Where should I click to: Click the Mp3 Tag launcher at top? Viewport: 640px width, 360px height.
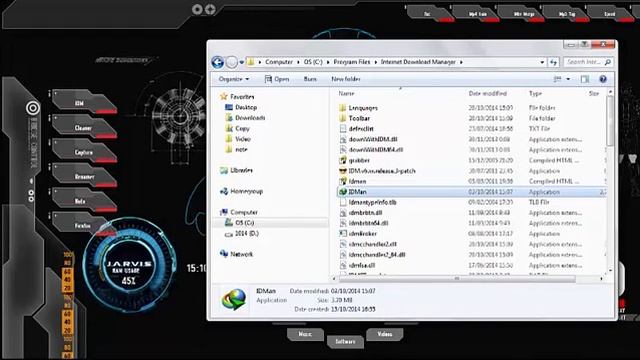pos(567,13)
